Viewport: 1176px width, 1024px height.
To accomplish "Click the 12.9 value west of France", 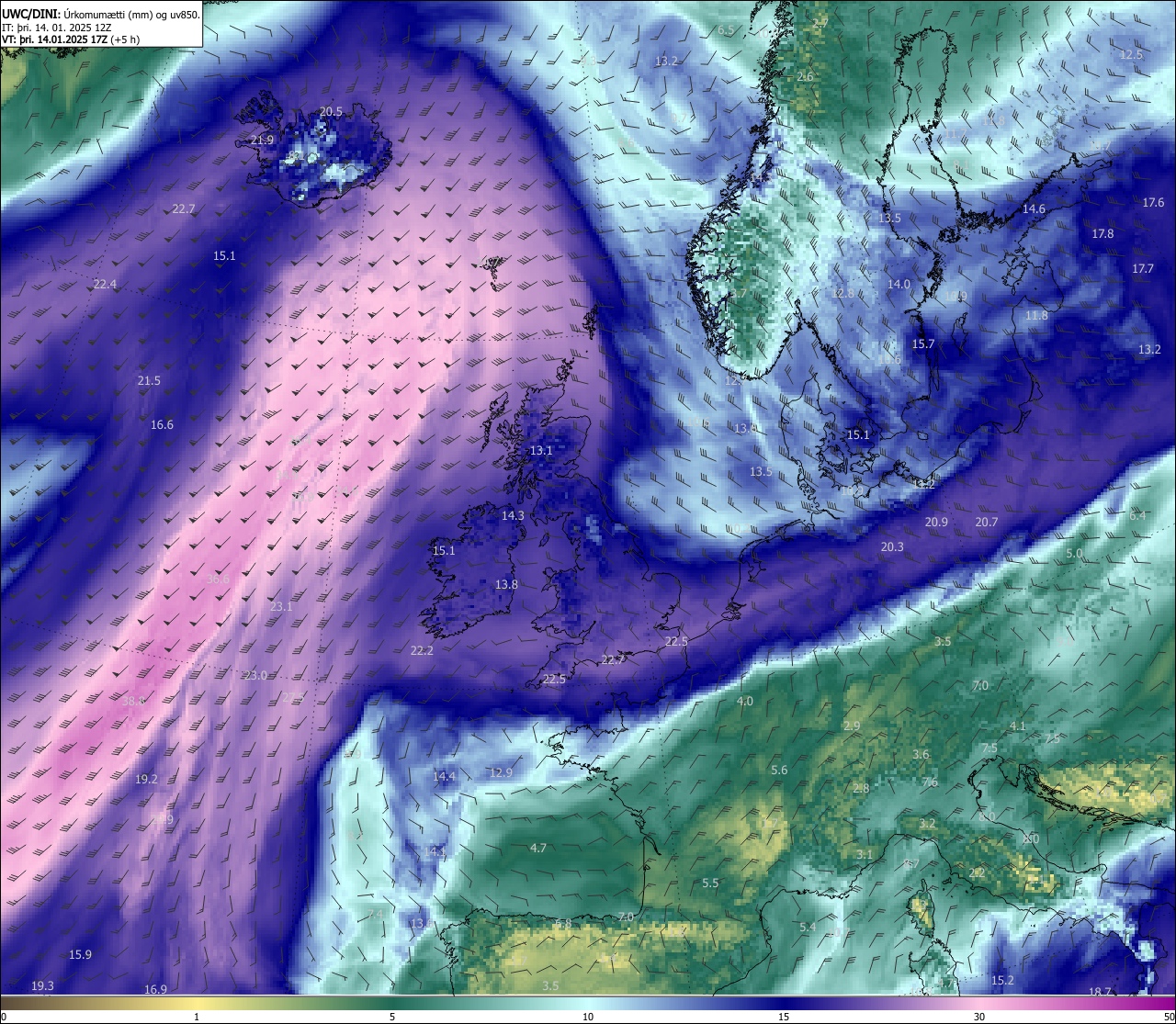I will click(501, 772).
